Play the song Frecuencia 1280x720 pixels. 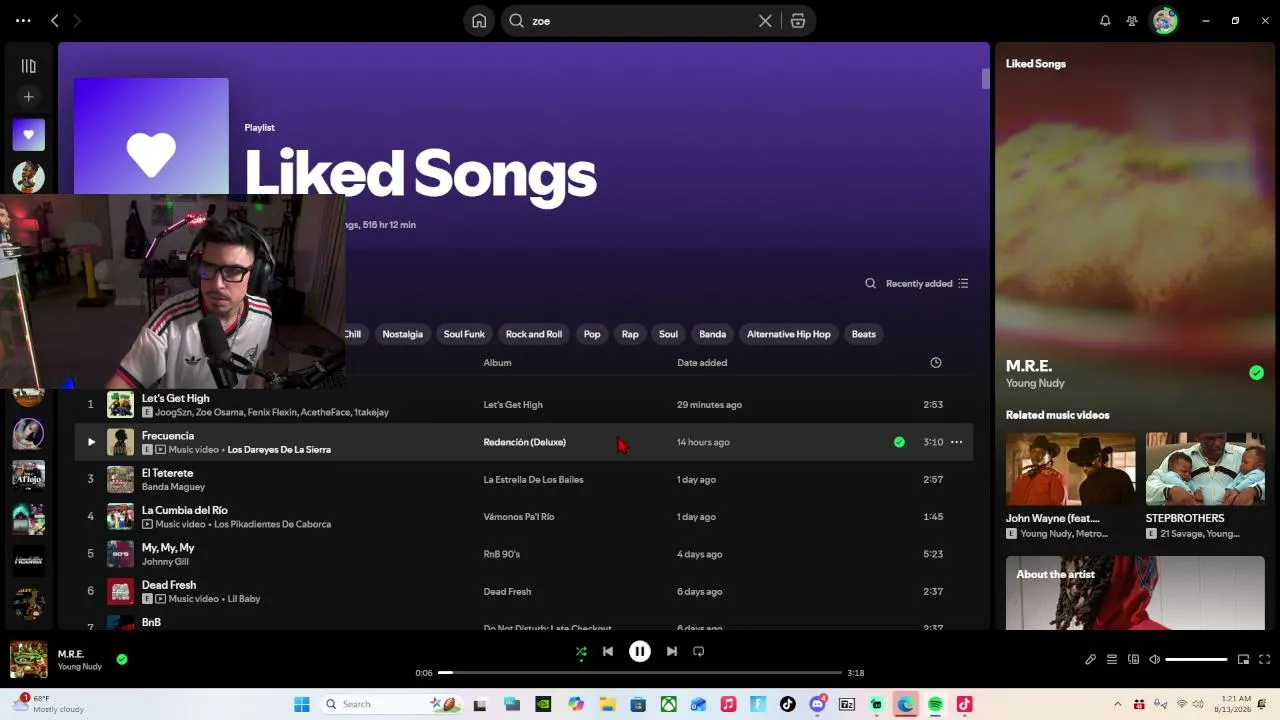pyautogui.click(x=91, y=442)
